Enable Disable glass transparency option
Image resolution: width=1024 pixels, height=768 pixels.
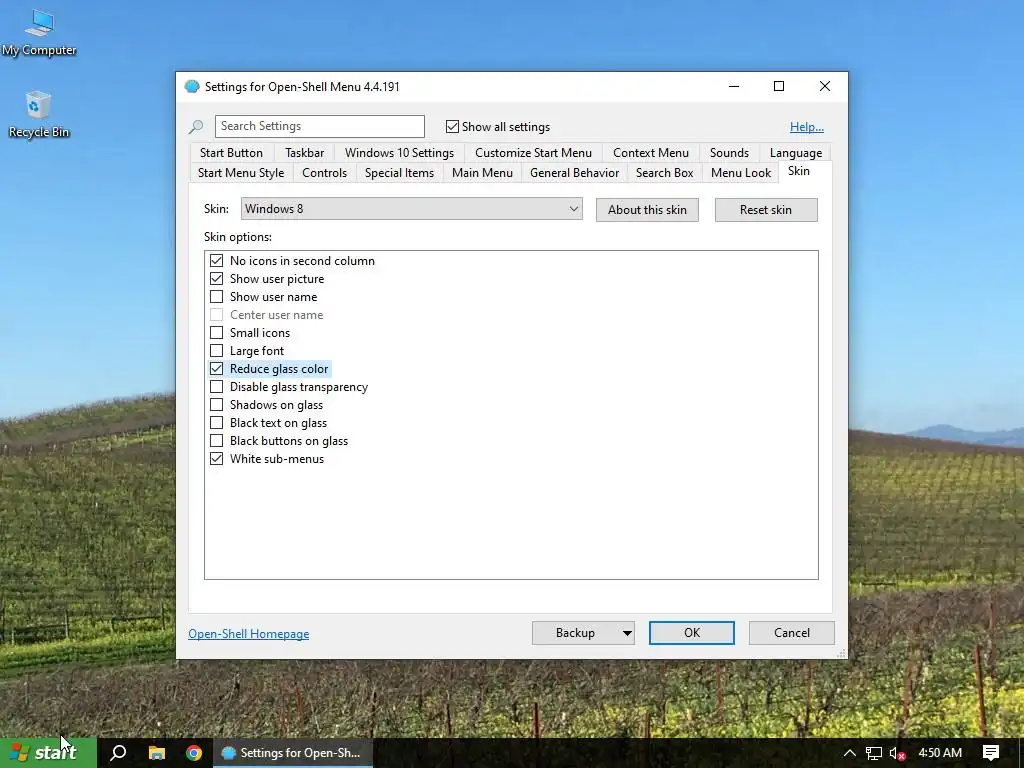(x=216, y=387)
